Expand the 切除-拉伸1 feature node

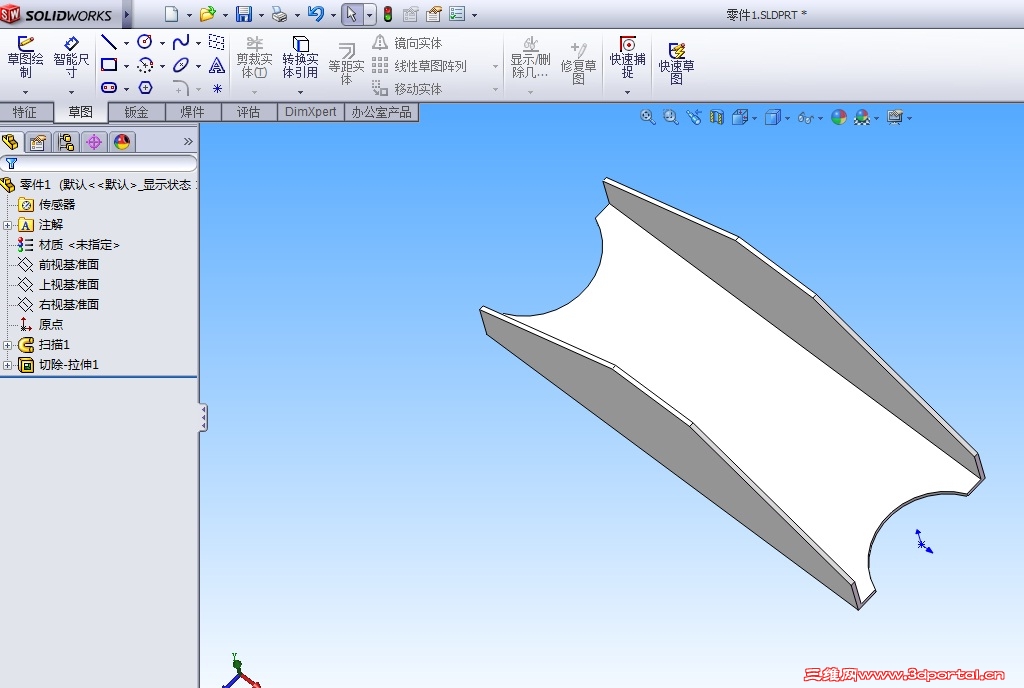click(7, 366)
